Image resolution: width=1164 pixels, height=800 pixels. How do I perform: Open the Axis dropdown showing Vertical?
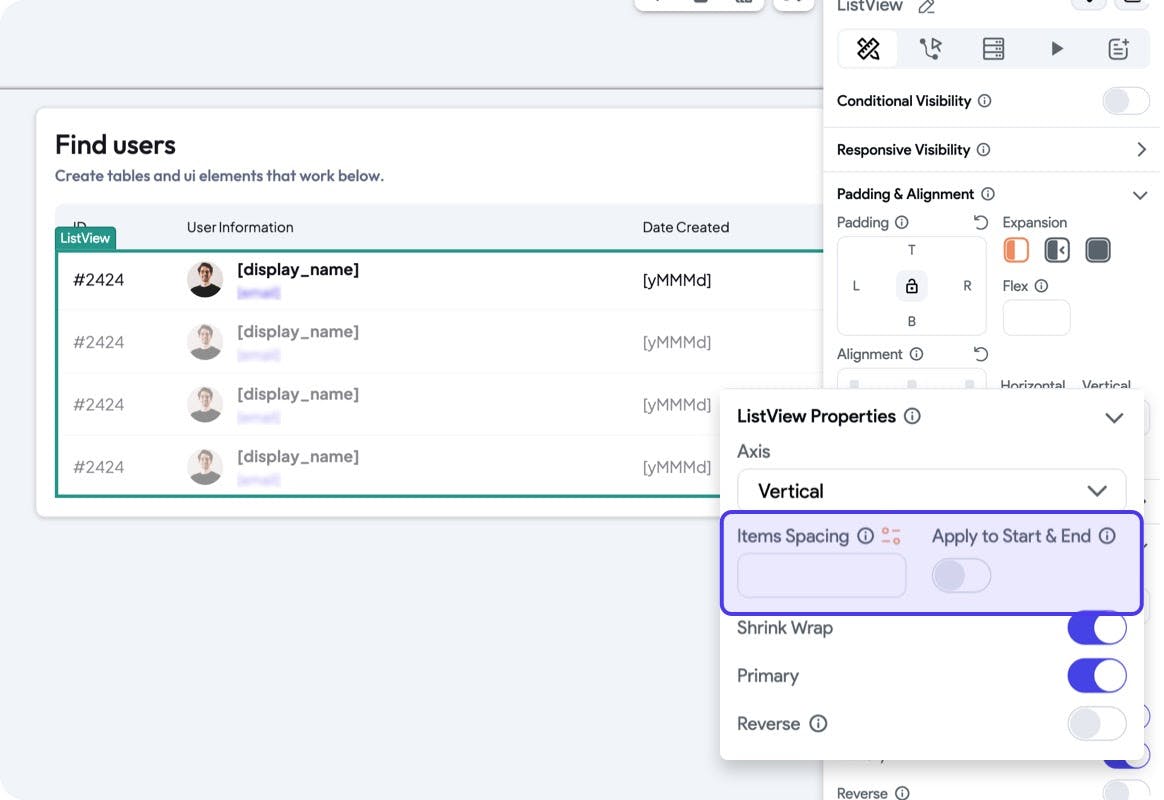point(931,491)
